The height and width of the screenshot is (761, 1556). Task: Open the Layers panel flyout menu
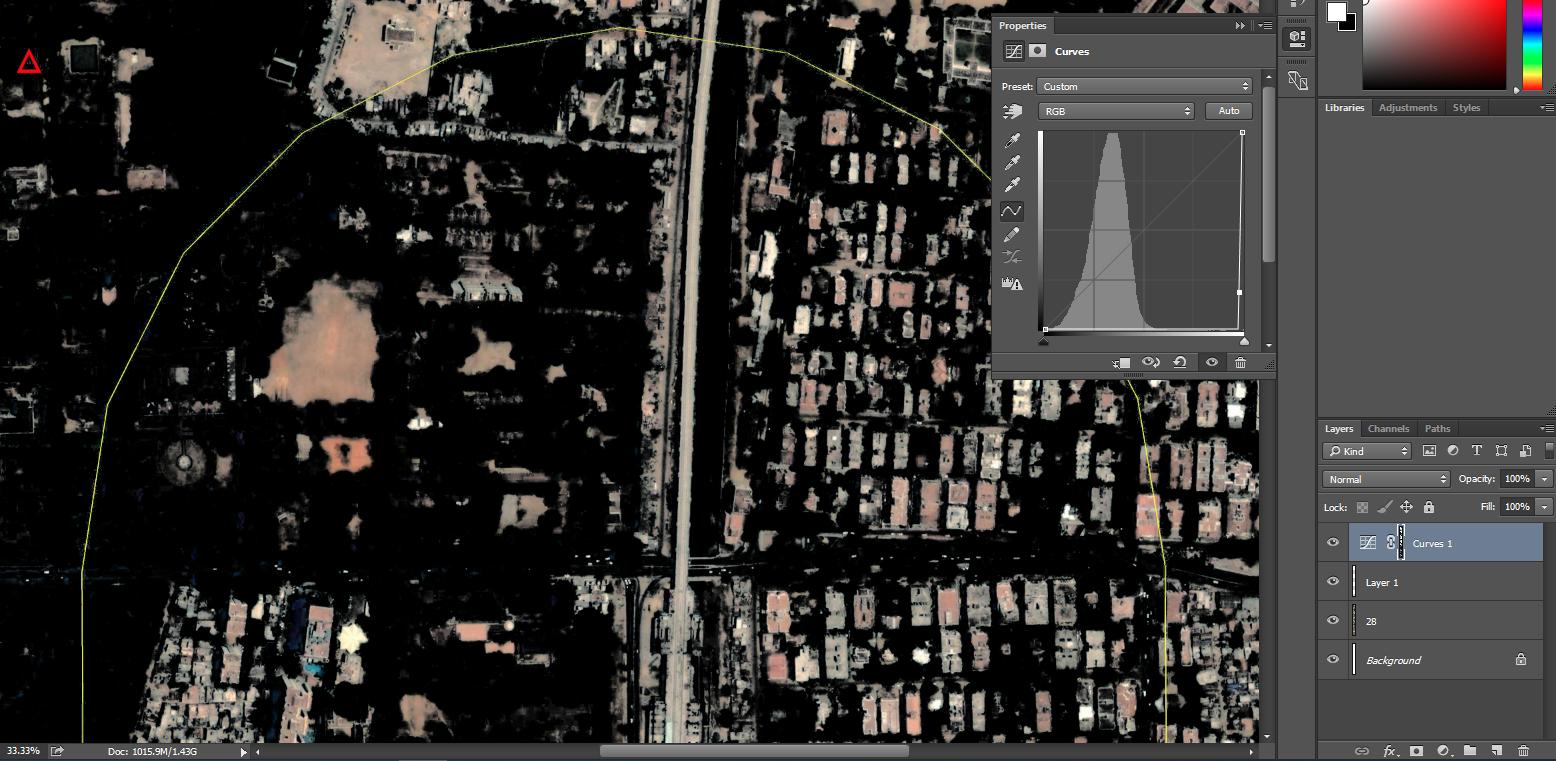coord(1549,428)
